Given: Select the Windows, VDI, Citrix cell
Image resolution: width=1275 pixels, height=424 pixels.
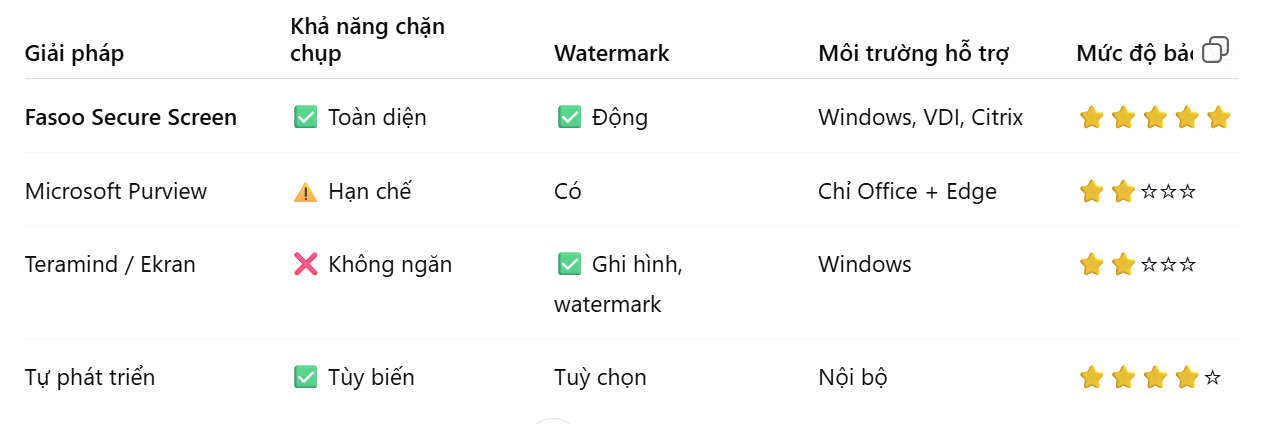Looking at the screenshot, I should tap(920, 117).
